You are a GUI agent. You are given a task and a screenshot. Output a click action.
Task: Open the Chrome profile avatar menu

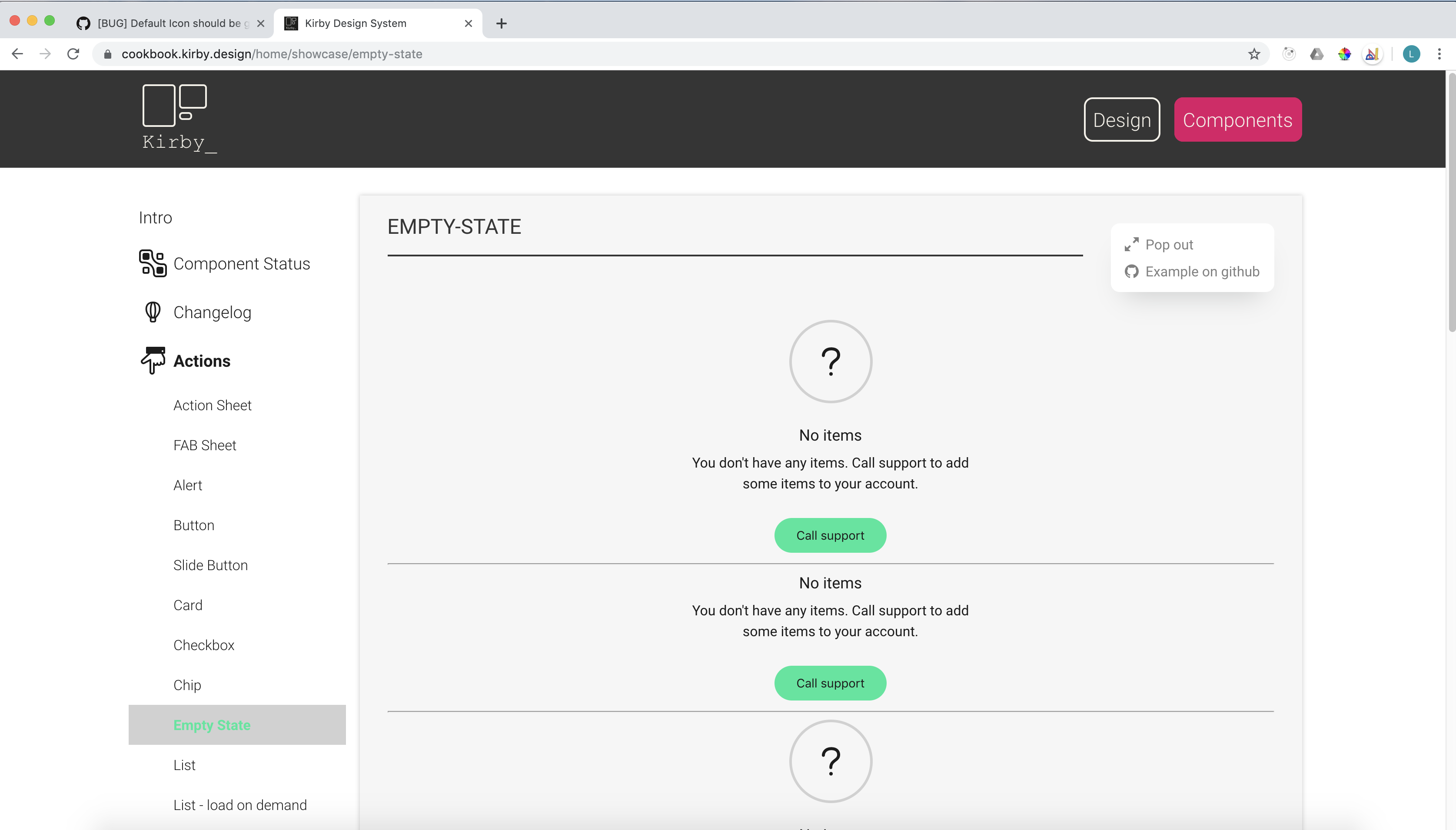(1411, 54)
